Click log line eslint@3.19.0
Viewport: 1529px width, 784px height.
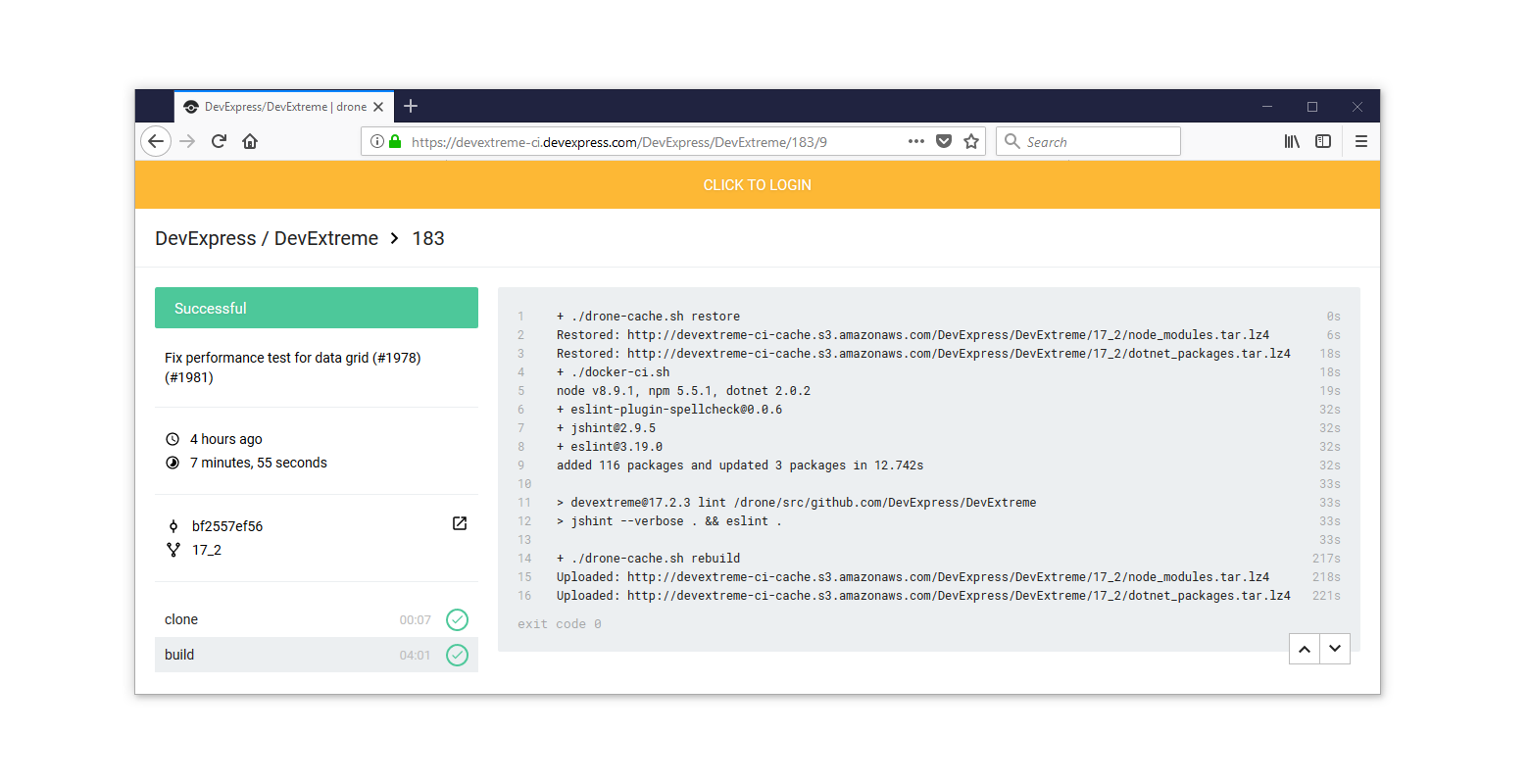[610, 447]
